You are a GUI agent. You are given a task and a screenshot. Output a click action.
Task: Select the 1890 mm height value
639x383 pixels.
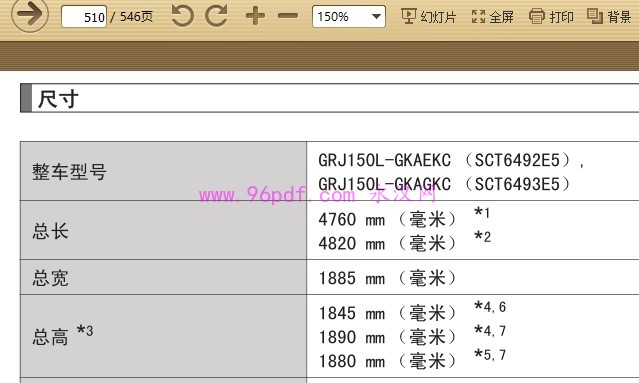point(387,337)
